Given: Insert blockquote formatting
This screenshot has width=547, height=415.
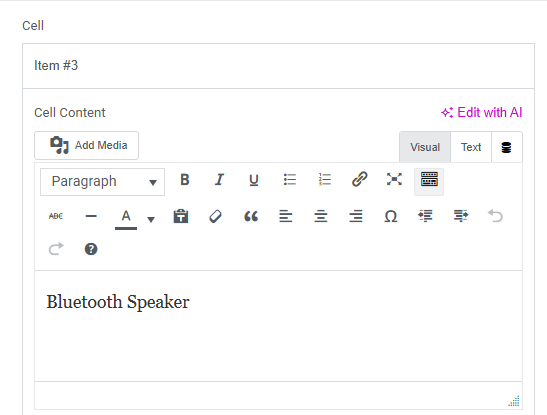Looking at the screenshot, I should coord(251,216).
